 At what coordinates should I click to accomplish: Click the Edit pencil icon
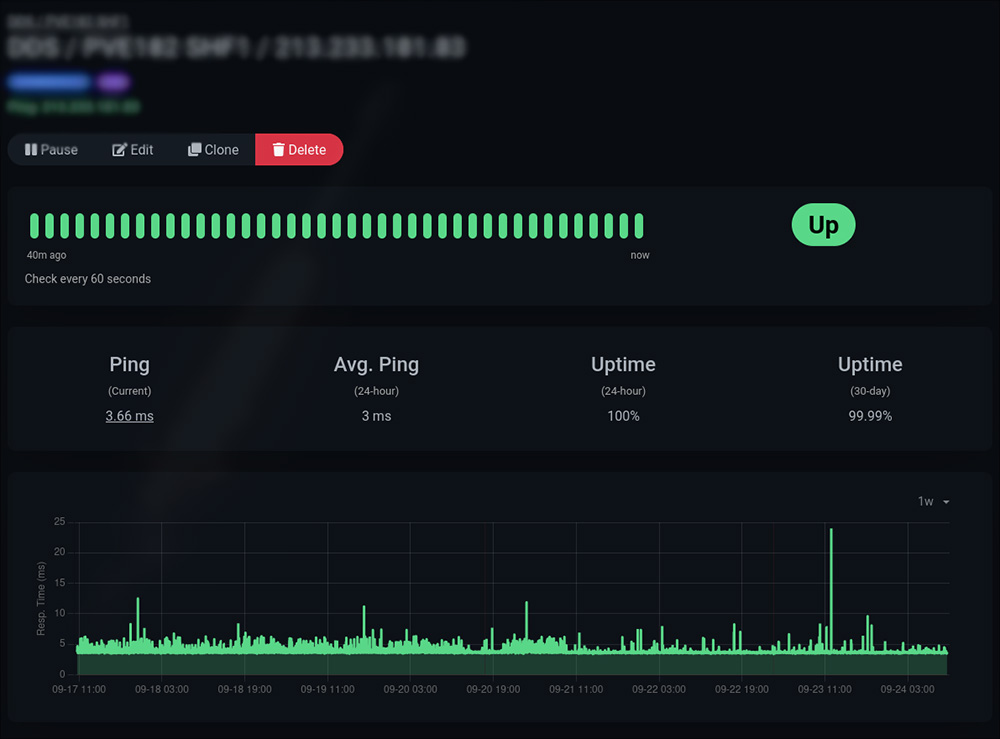tap(119, 150)
